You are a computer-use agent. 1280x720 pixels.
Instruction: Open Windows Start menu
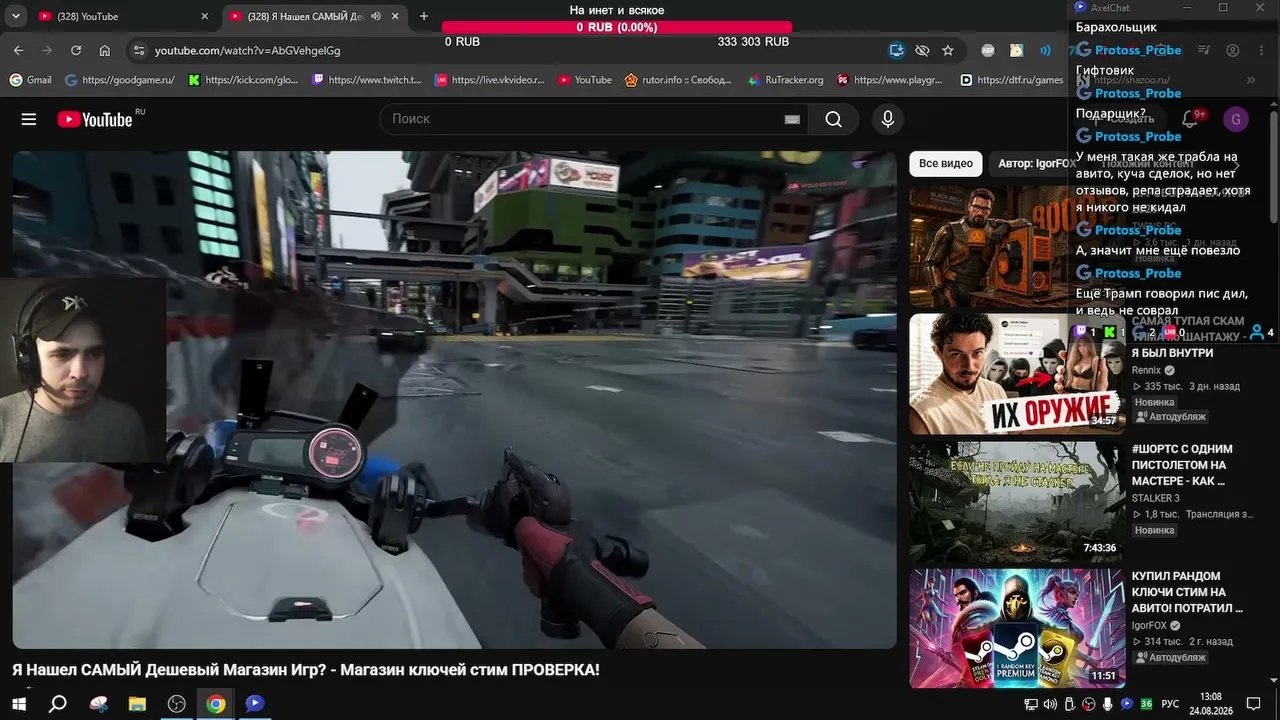pyautogui.click(x=19, y=704)
